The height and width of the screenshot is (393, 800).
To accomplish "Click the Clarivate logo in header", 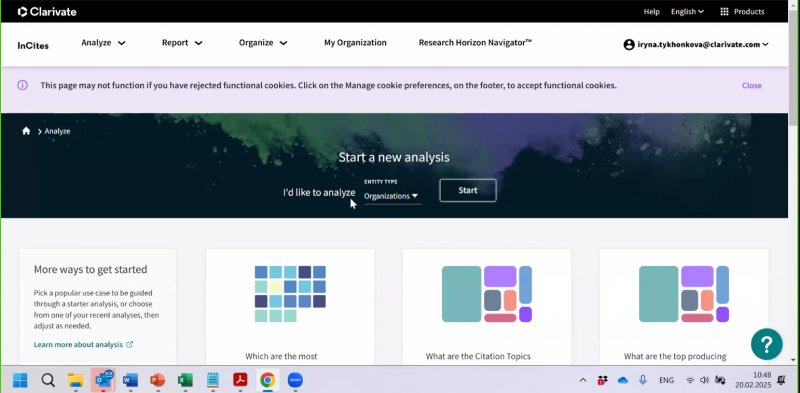I will 47,12.
